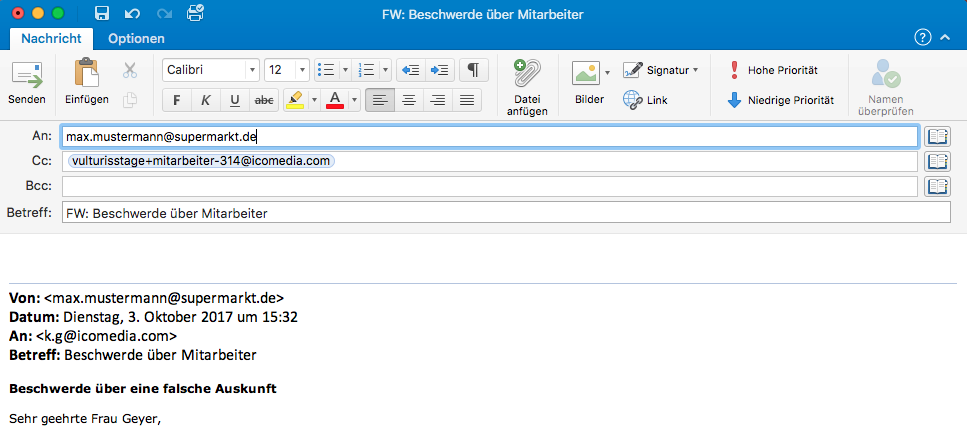967x431 pixels.
Task: Open the font size 12 dropdown
Action: click(x=303, y=70)
